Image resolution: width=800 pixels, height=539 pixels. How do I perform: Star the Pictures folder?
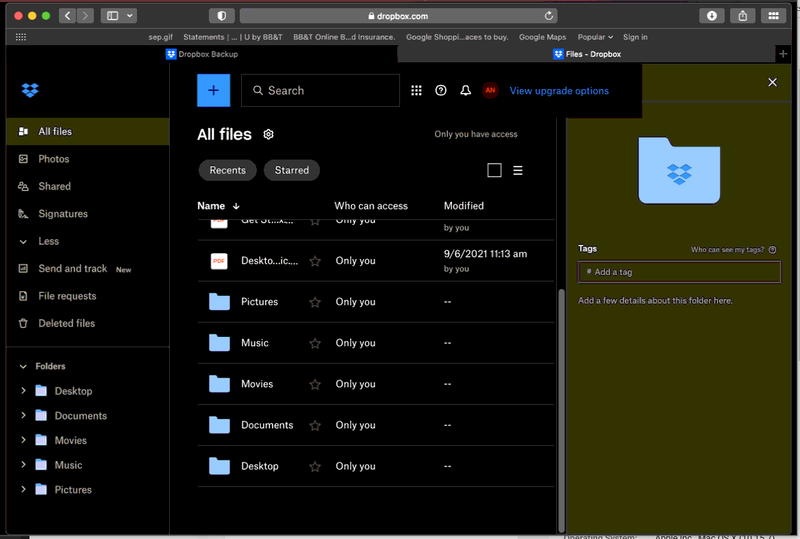click(x=315, y=302)
